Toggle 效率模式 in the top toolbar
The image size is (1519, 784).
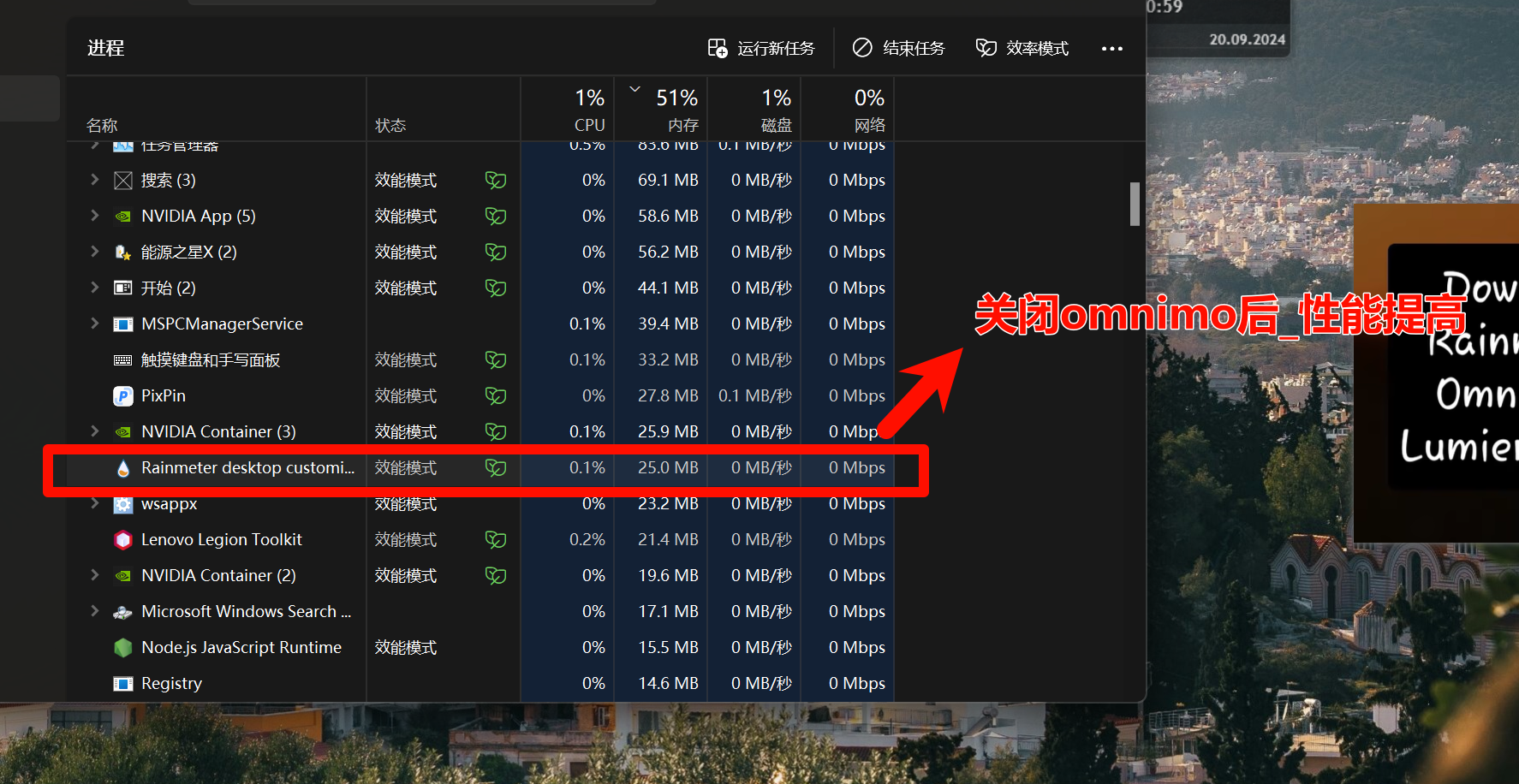pyautogui.click(x=1022, y=48)
